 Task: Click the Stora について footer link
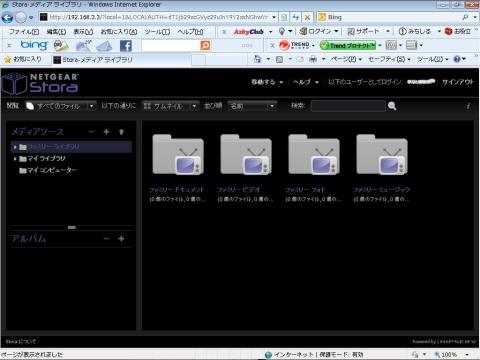[21, 342]
